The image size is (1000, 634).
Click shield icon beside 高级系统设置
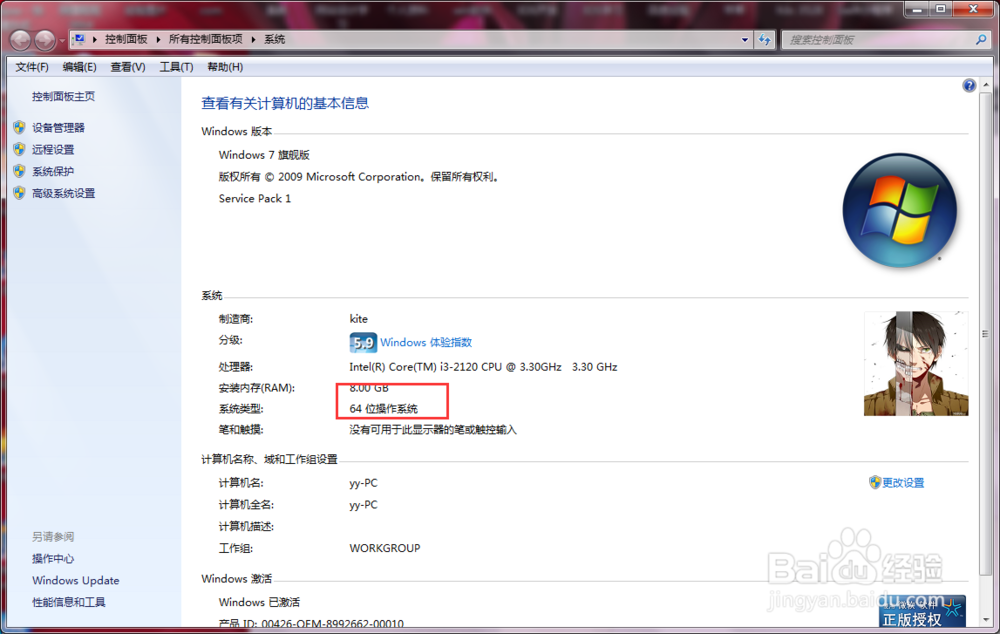pos(19,193)
